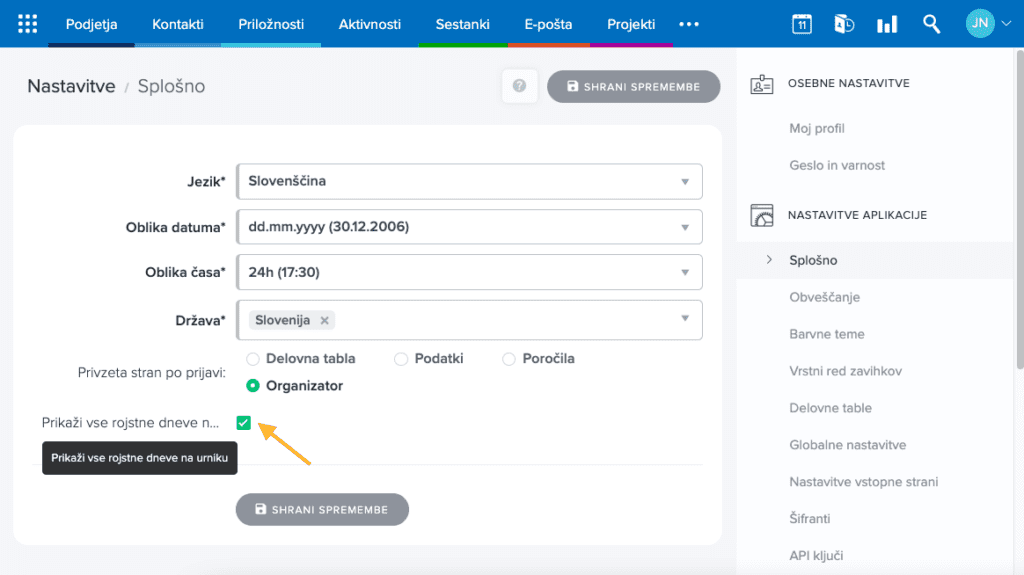The image size is (1024, 575).
Task: Click the question mark help icon
Action: [x=519, y=86]
